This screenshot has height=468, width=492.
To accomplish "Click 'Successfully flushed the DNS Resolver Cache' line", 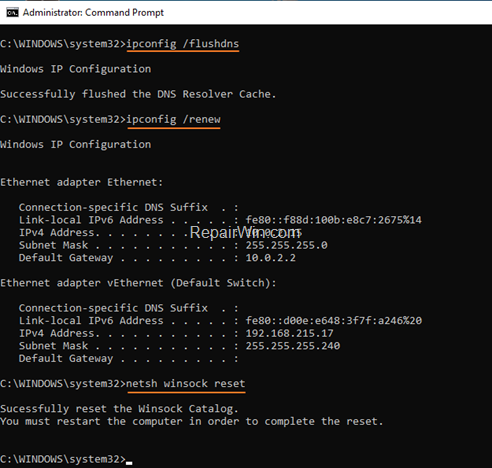I will 138,94.
